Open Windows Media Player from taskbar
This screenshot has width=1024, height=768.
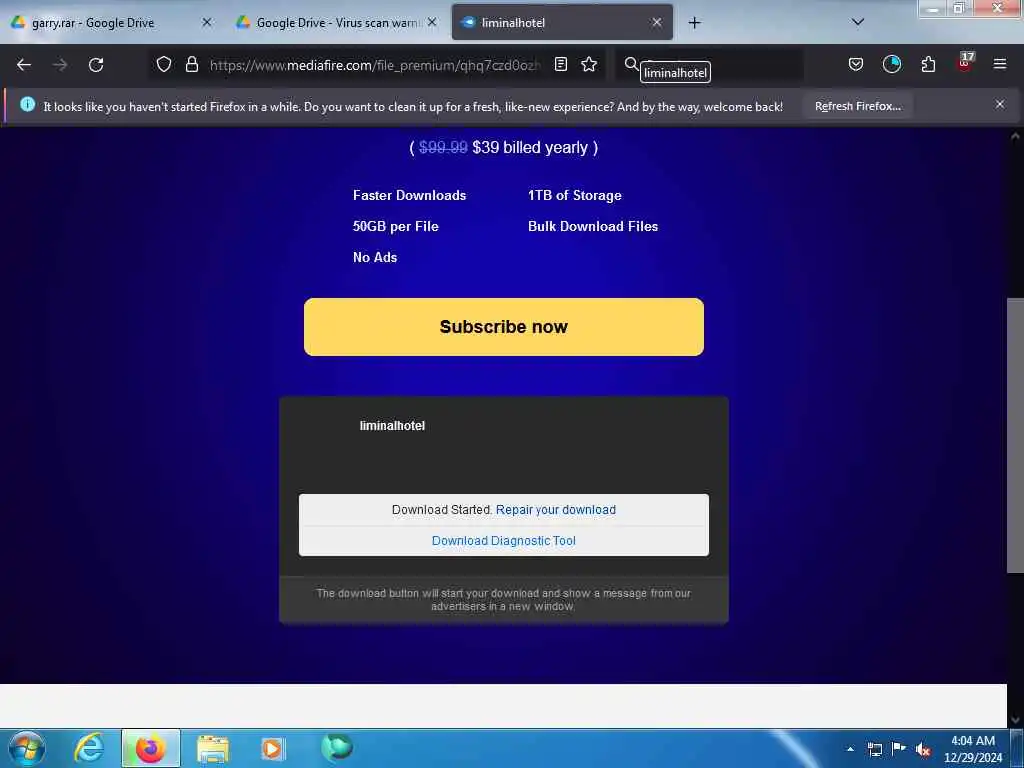coord(272,748)
